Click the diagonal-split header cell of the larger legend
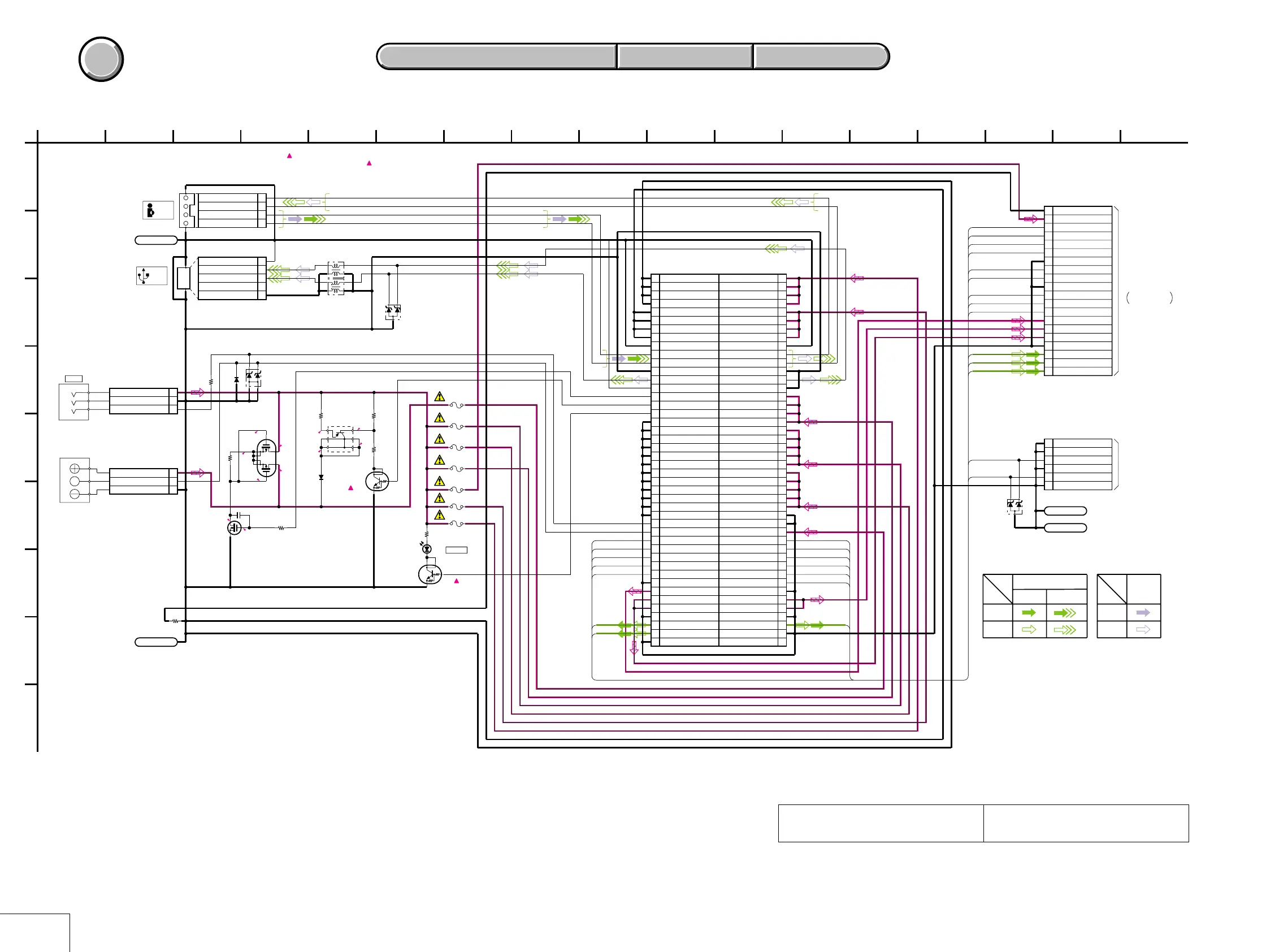Image resolution: width=1266 pixels, height=952 pixels. click(998, 589)
